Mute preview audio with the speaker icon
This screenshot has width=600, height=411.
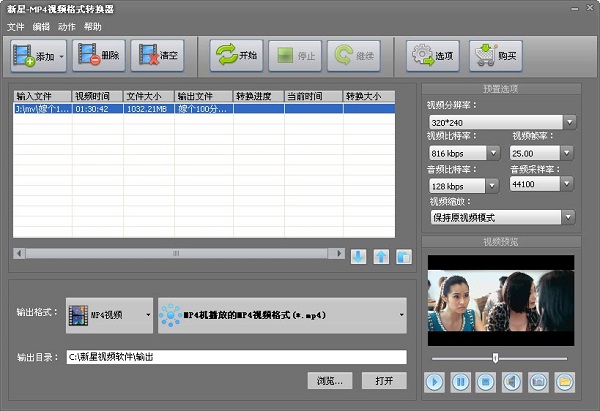click(512, 382)
